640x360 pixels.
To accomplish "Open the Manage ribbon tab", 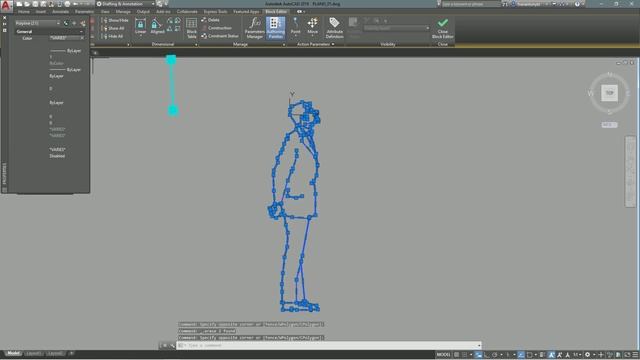I will [123, 12].
